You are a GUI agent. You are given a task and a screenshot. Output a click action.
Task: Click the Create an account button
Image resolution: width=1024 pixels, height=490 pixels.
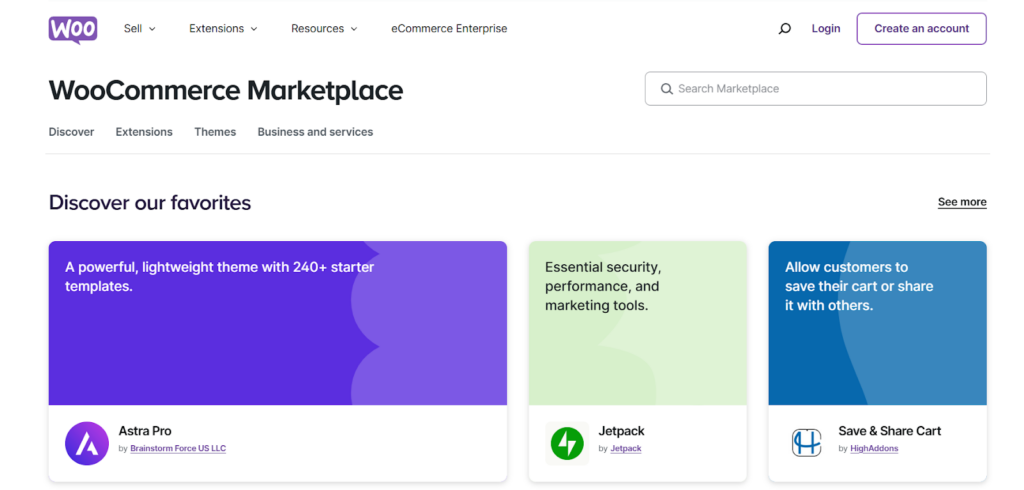pyautogui.click(x=921, y=29)
